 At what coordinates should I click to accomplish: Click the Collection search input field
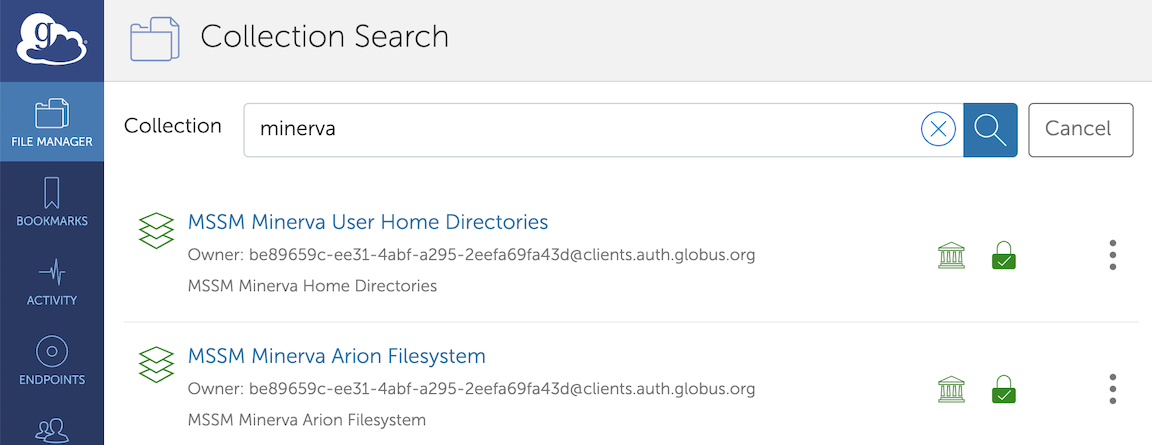pos(580,129)
